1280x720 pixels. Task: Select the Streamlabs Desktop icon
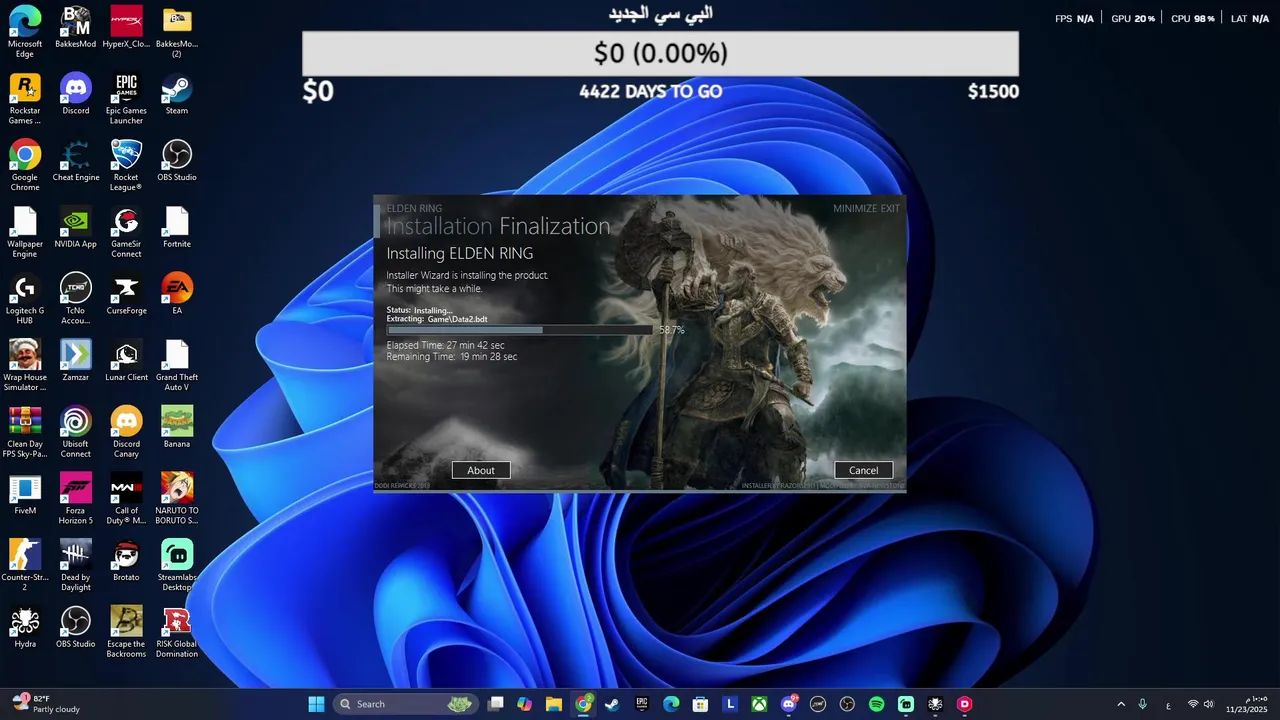(x=177, y=566)
